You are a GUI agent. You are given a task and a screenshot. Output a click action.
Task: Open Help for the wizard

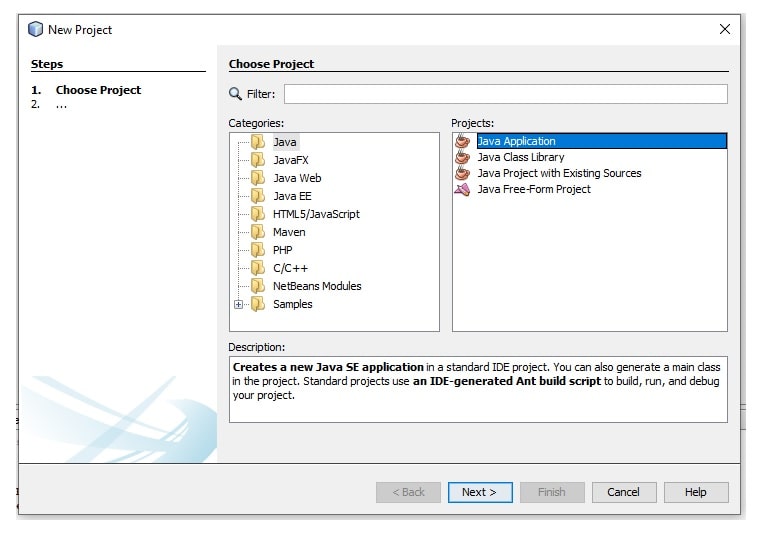pos(696,492)
